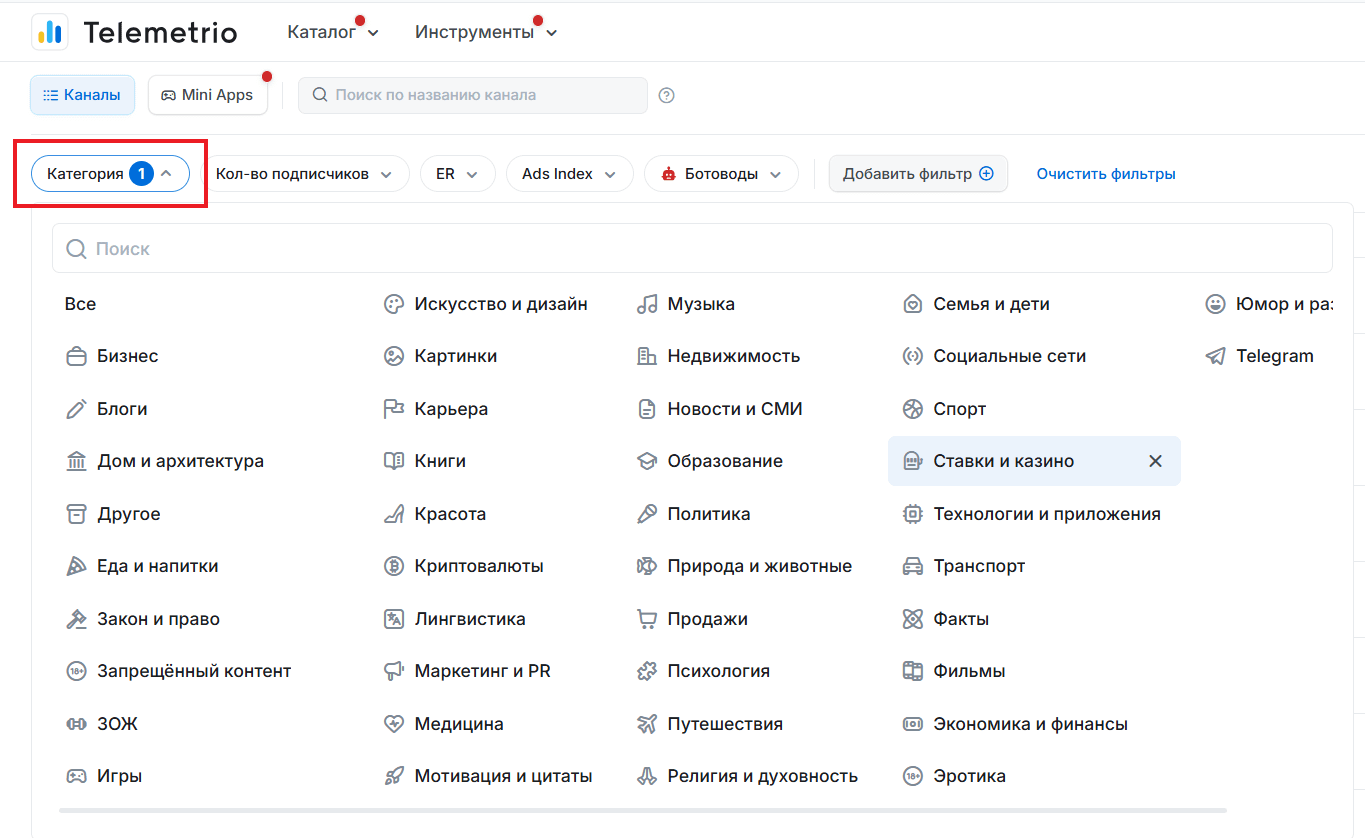Select the Все category option
Viewport: 1365px width, 838px height.
81,305
